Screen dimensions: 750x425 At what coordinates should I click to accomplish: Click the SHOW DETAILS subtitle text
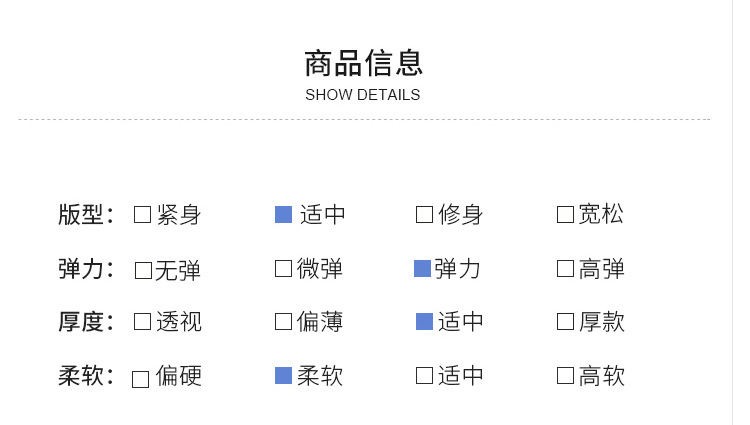click(x=363, y=95)
